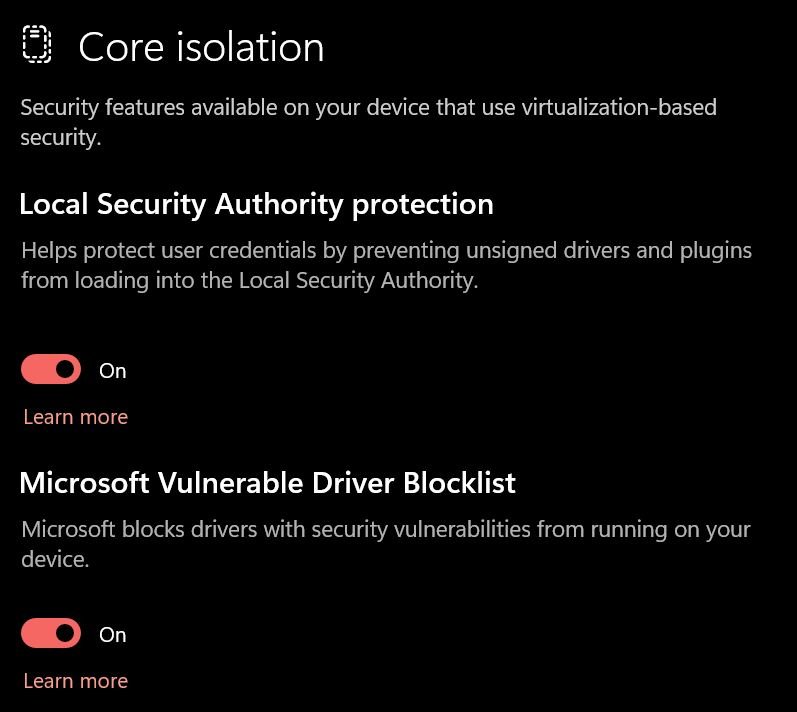Disable the Microsoft Vulnerable Driver Blocklist toggle
The height and width of the screenshot is (712, 797).
point(51,633)
